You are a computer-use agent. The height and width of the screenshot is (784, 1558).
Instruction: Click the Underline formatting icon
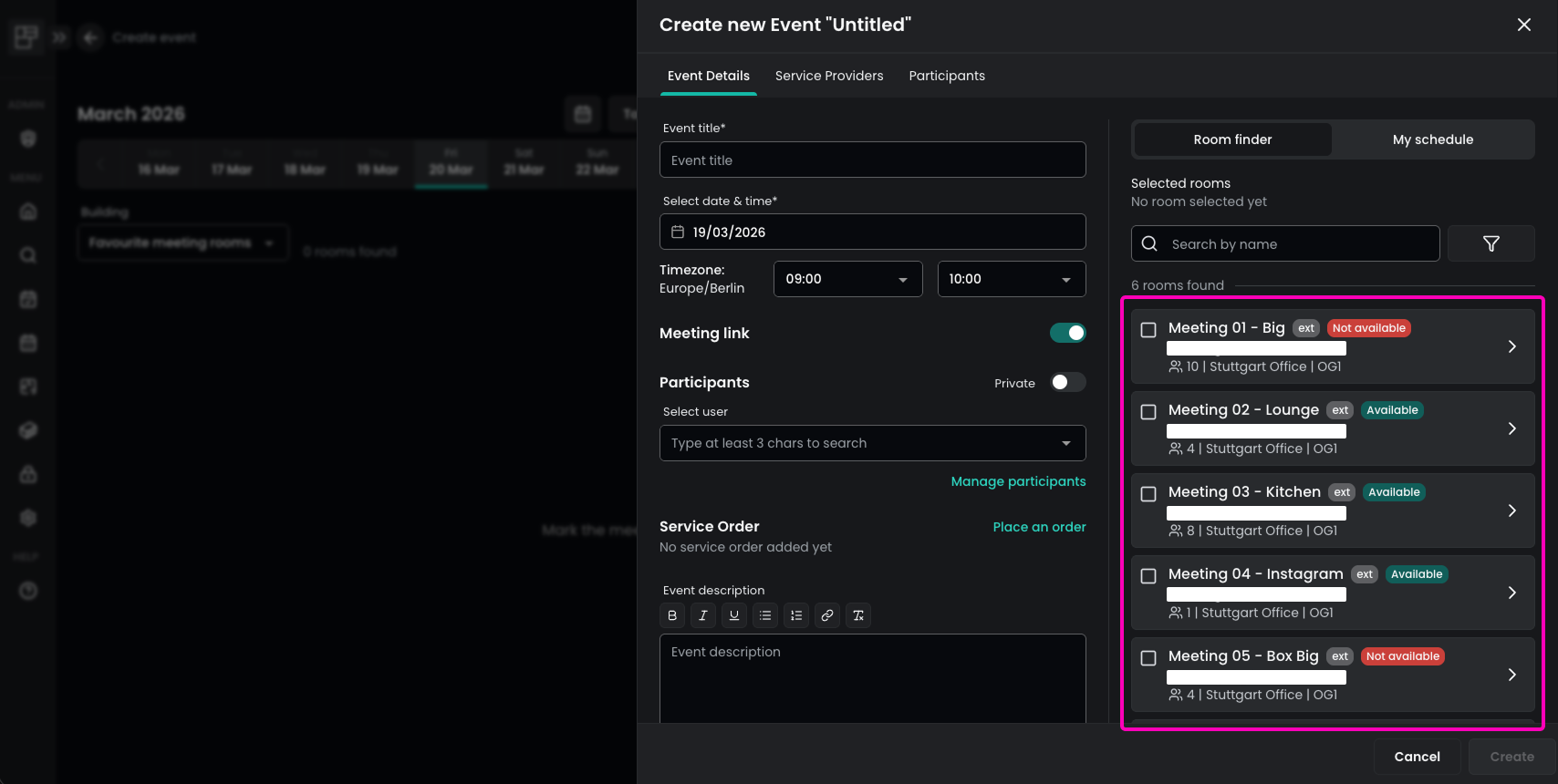734,615
